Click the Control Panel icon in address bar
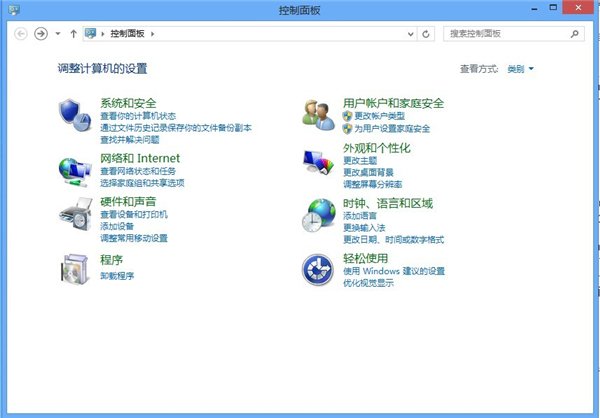 (x=91, y=33)
